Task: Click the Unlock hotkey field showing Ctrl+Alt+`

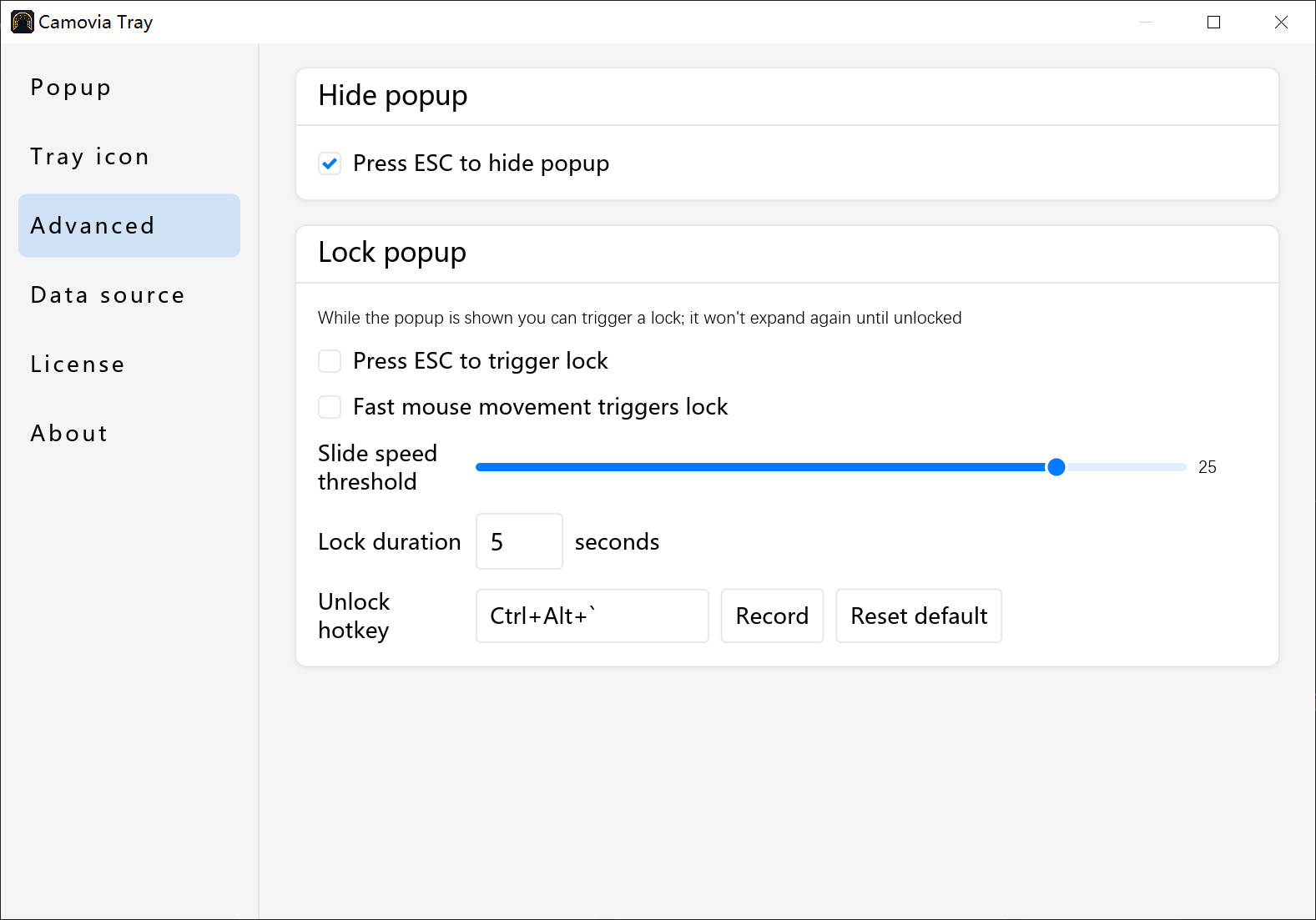Action: pos(592,616)
